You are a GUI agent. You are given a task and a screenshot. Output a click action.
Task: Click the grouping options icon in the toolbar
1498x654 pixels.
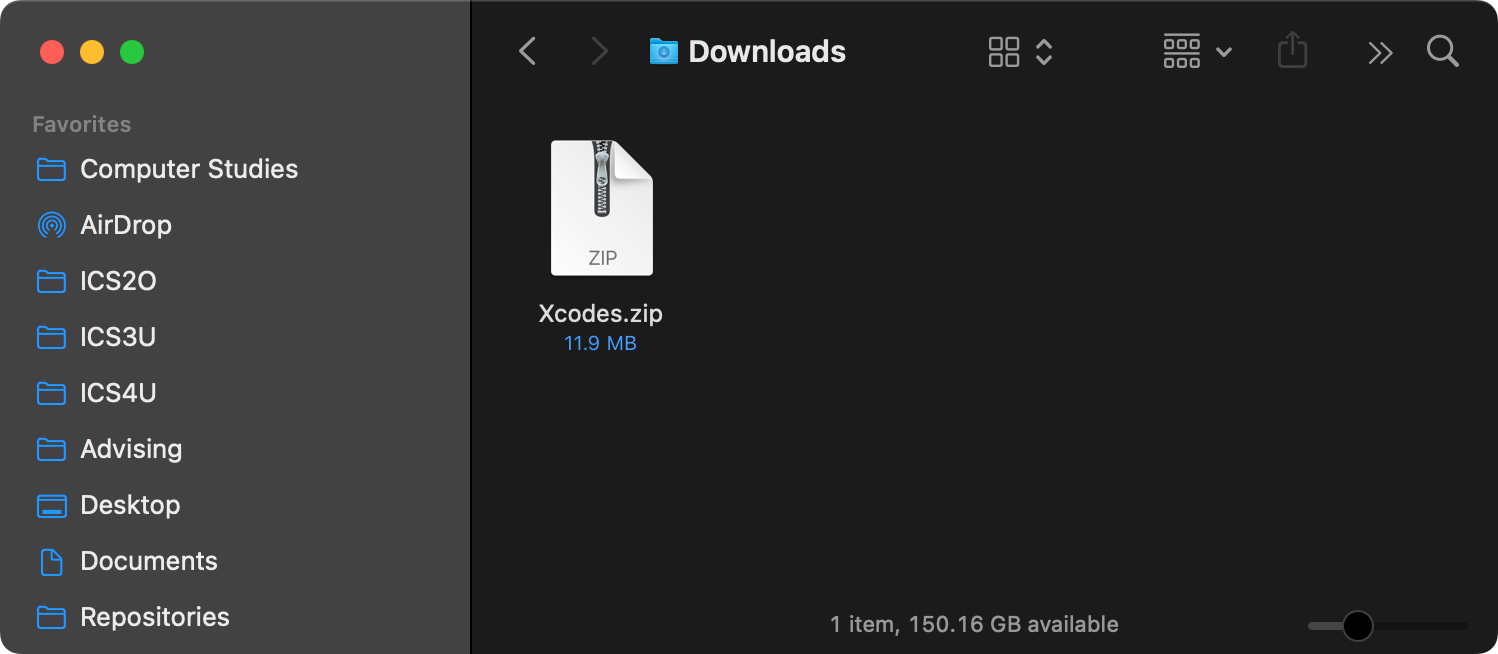coord(1181,51)
